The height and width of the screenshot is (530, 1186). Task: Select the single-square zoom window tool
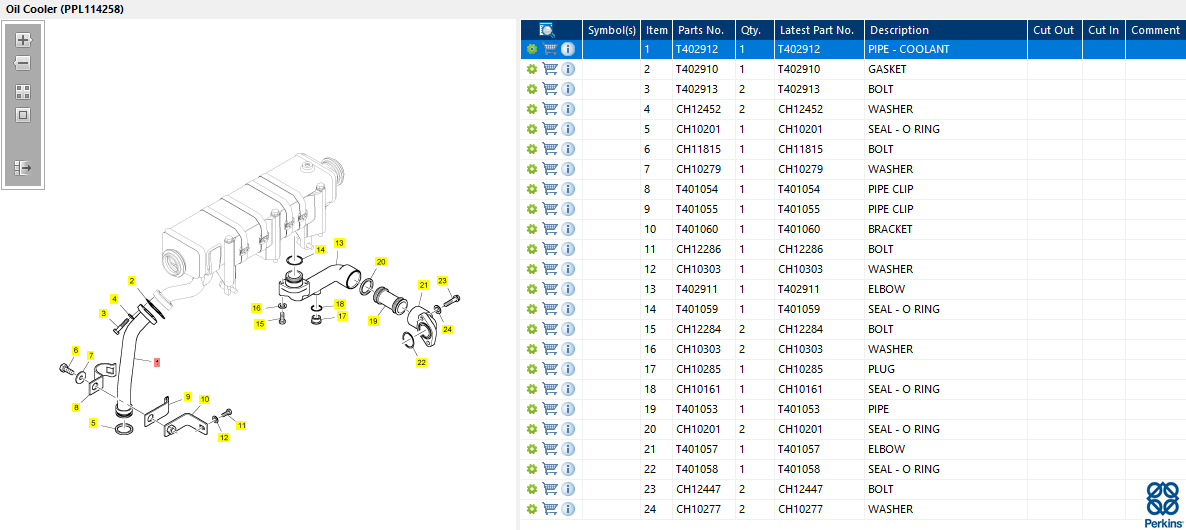click(23, 115)
